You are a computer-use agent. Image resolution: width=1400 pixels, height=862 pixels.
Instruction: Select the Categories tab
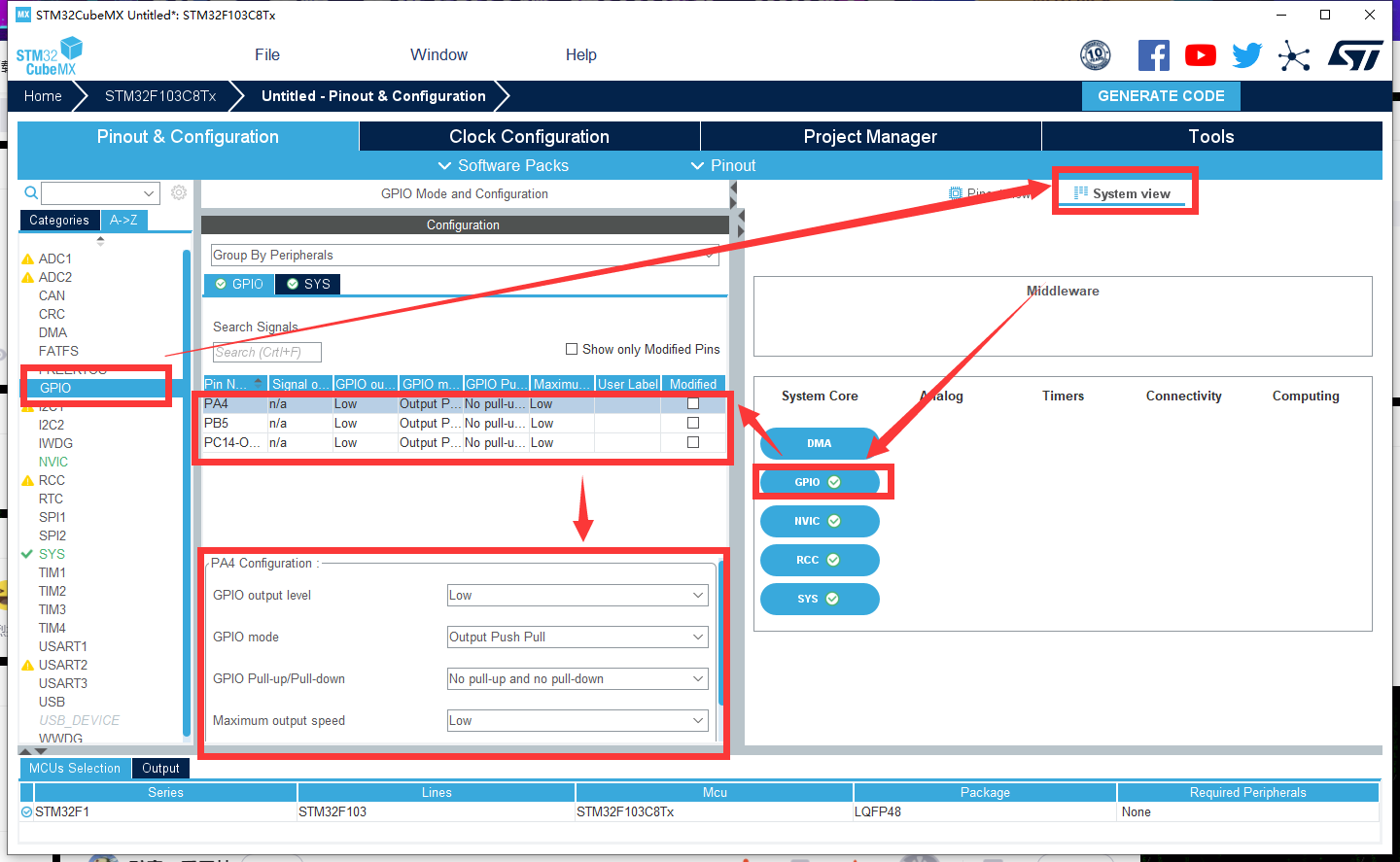point(59,220)
